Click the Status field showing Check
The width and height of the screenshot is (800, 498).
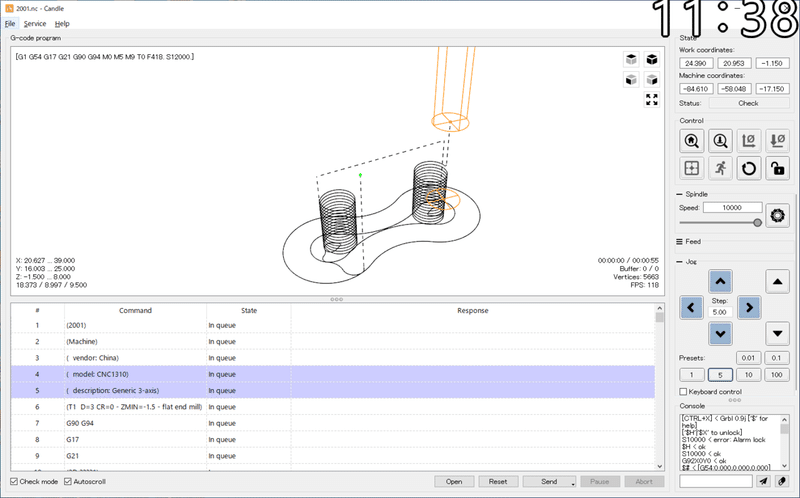click(x=748, y=103)
